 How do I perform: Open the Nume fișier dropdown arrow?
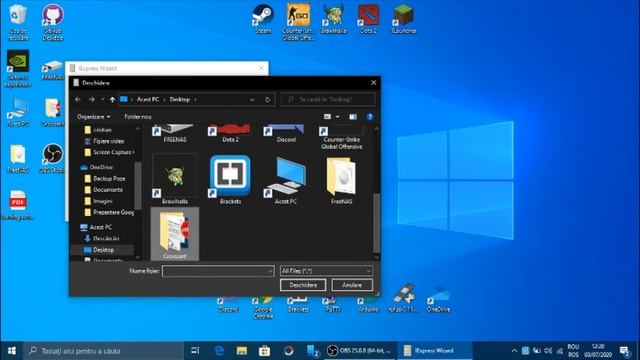click(270, 271)
